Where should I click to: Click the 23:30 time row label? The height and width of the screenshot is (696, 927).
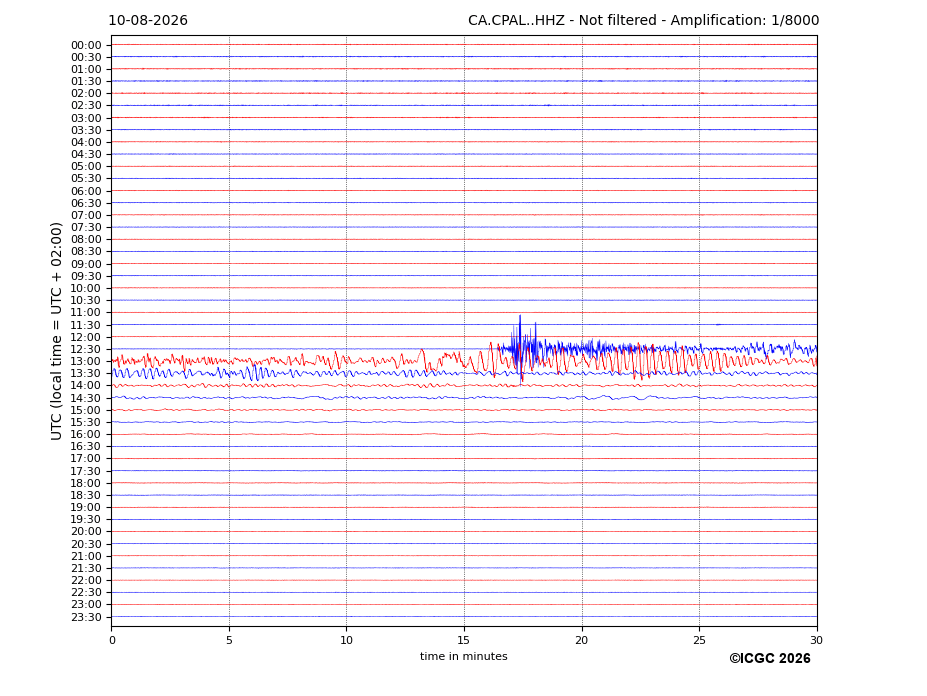[x=86, y=617]
